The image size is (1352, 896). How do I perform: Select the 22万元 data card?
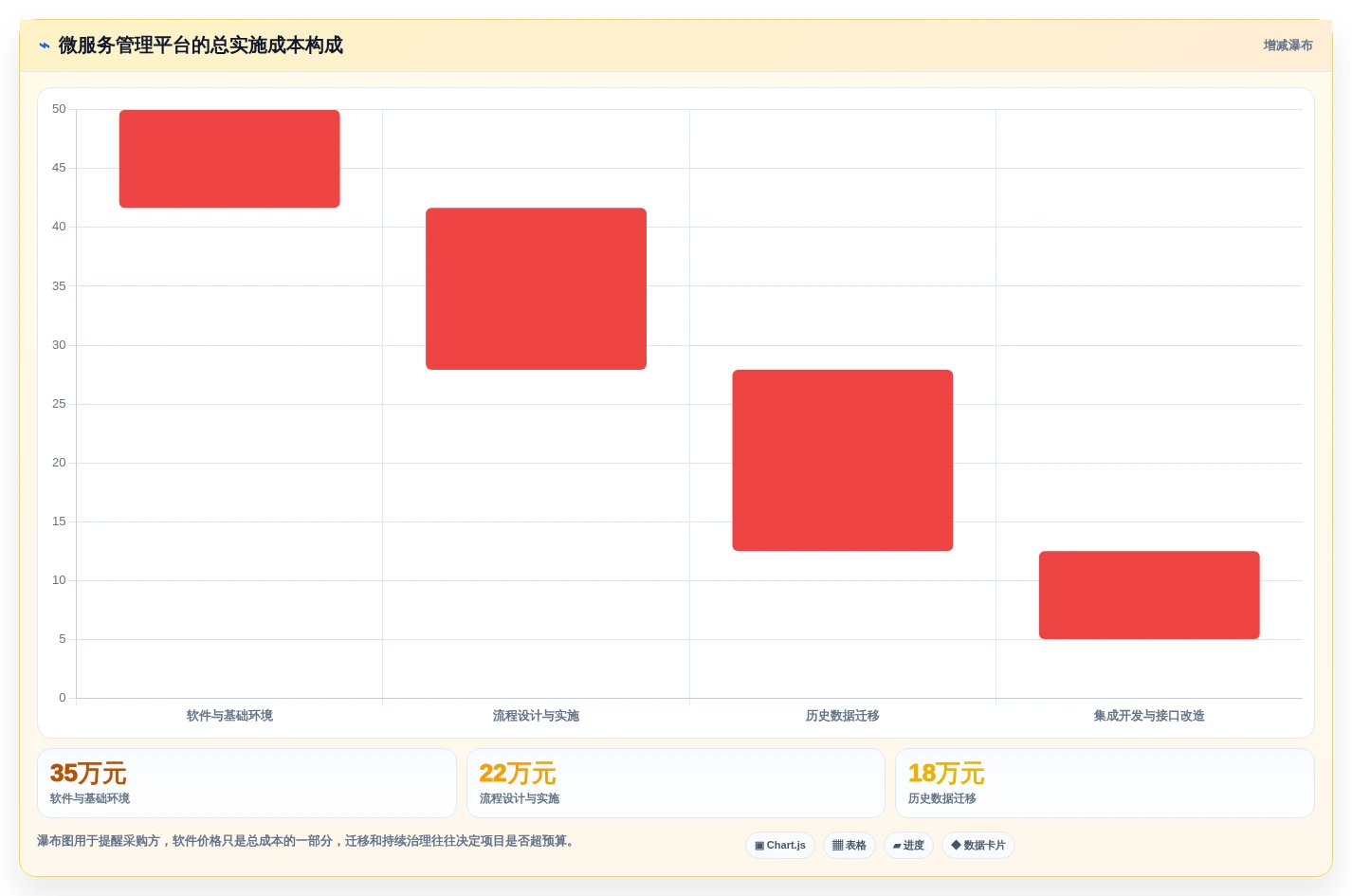[x=676, y=783]
